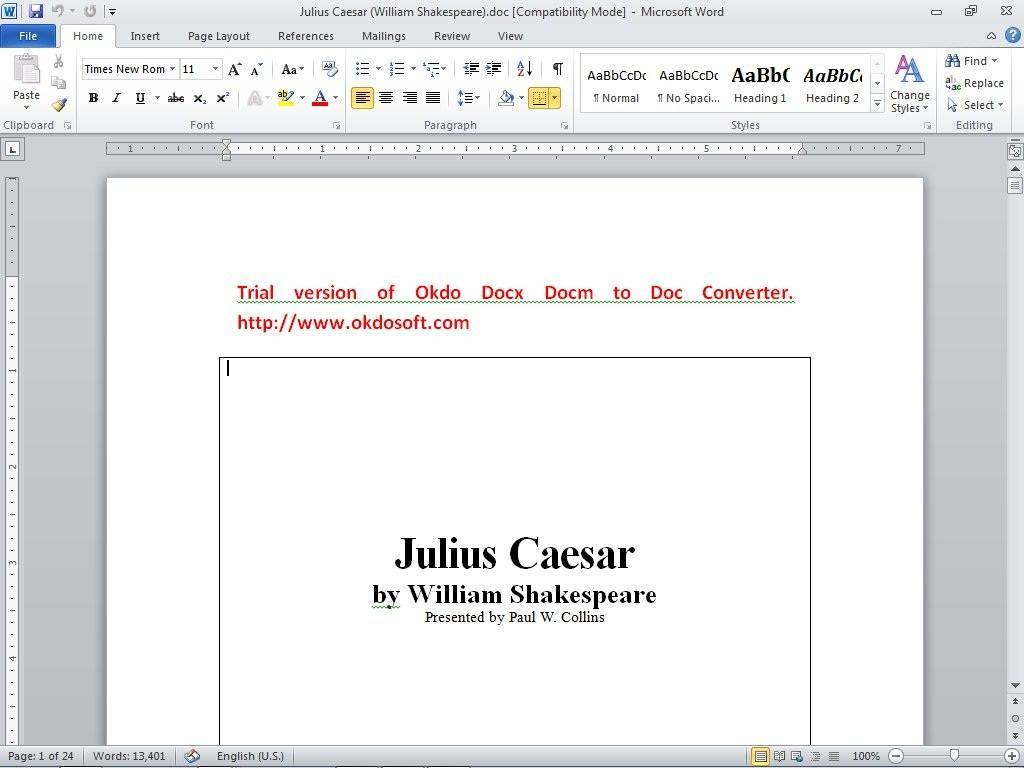Expand the Styles gallery More arrow
The image size is (1024, 768).
coord(878,104)
